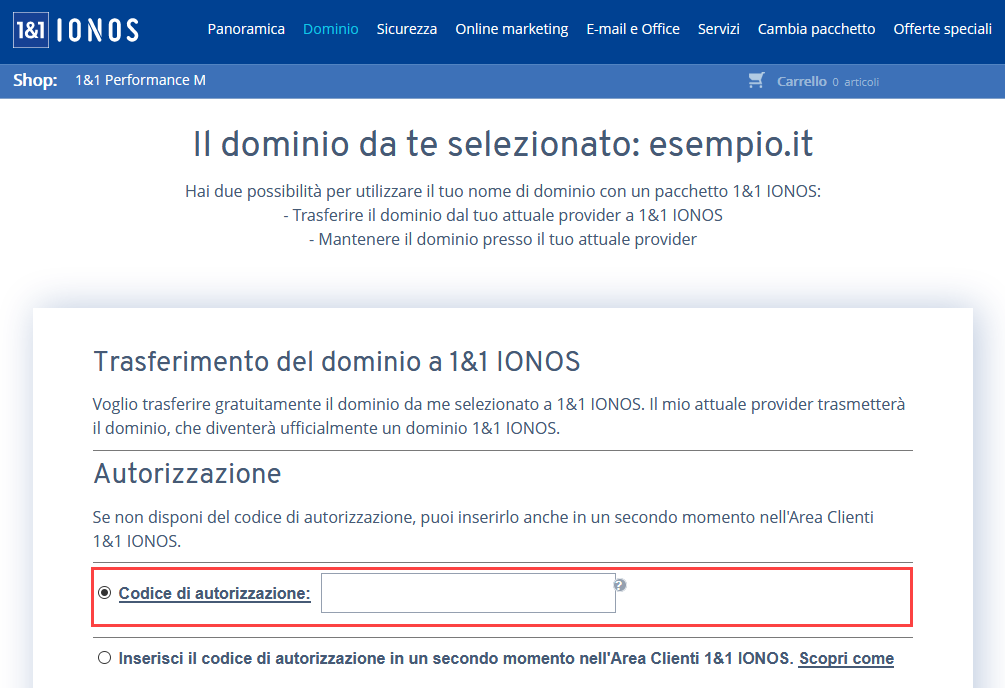Open the Offerte speciali menu
The height and width of the screenshot is (688, 1005).
pos(942,29)
